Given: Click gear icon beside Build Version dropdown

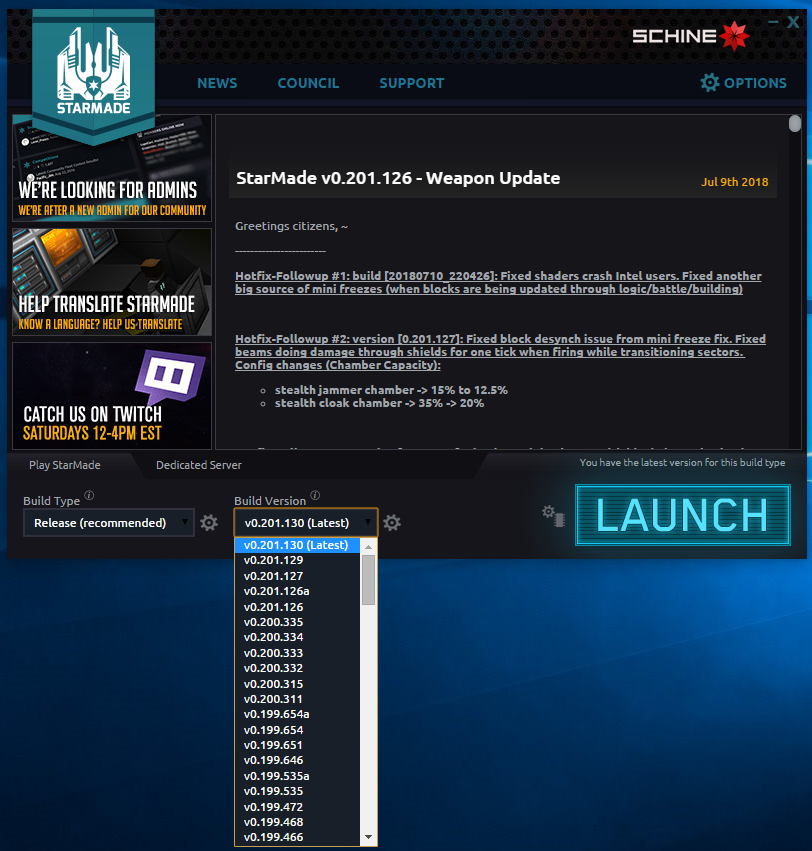Looking at the screenshot, I should coord(392,523).
